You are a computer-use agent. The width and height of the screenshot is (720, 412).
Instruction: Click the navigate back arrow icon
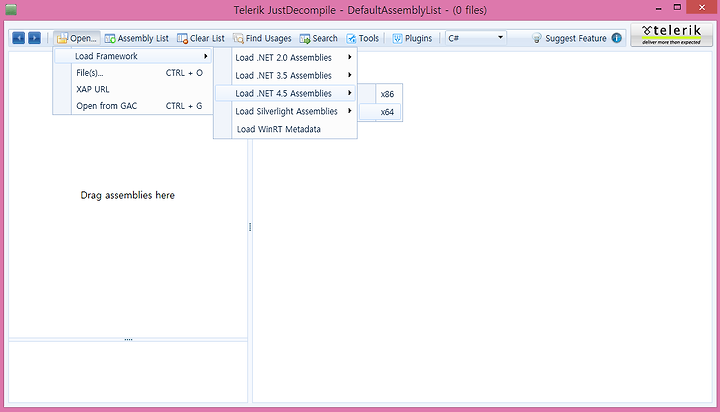(18, 38)
